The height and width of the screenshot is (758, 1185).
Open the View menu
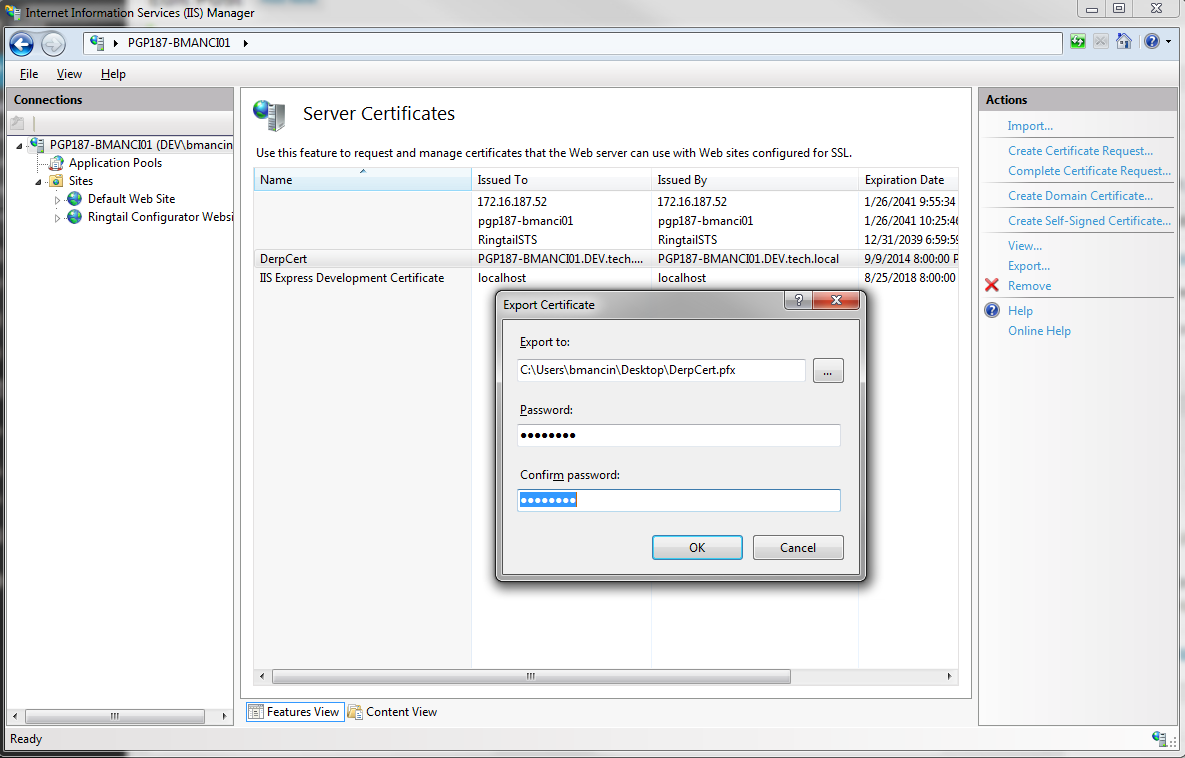point(69,74)
